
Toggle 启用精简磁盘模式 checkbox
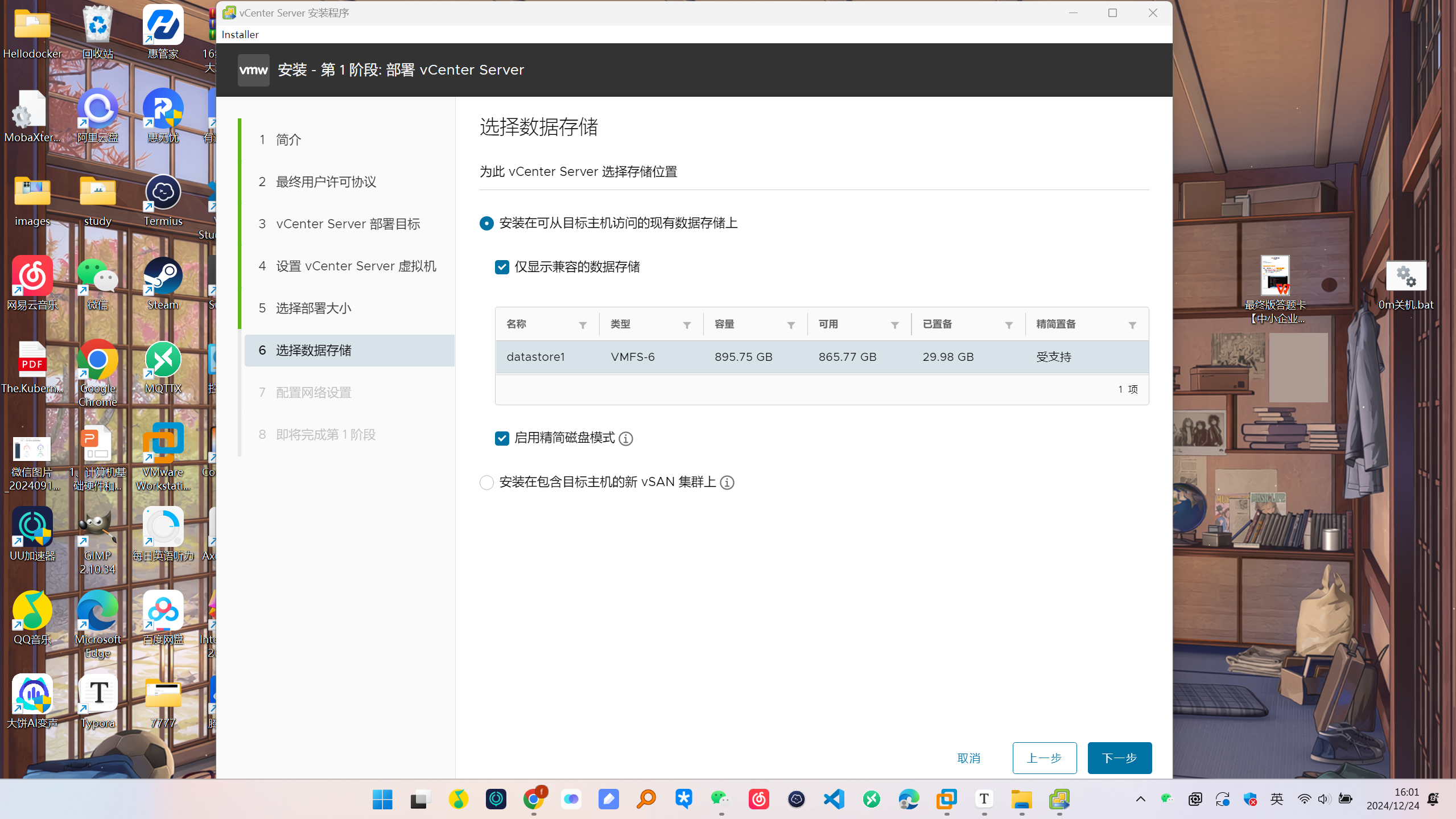click(502, 438)
